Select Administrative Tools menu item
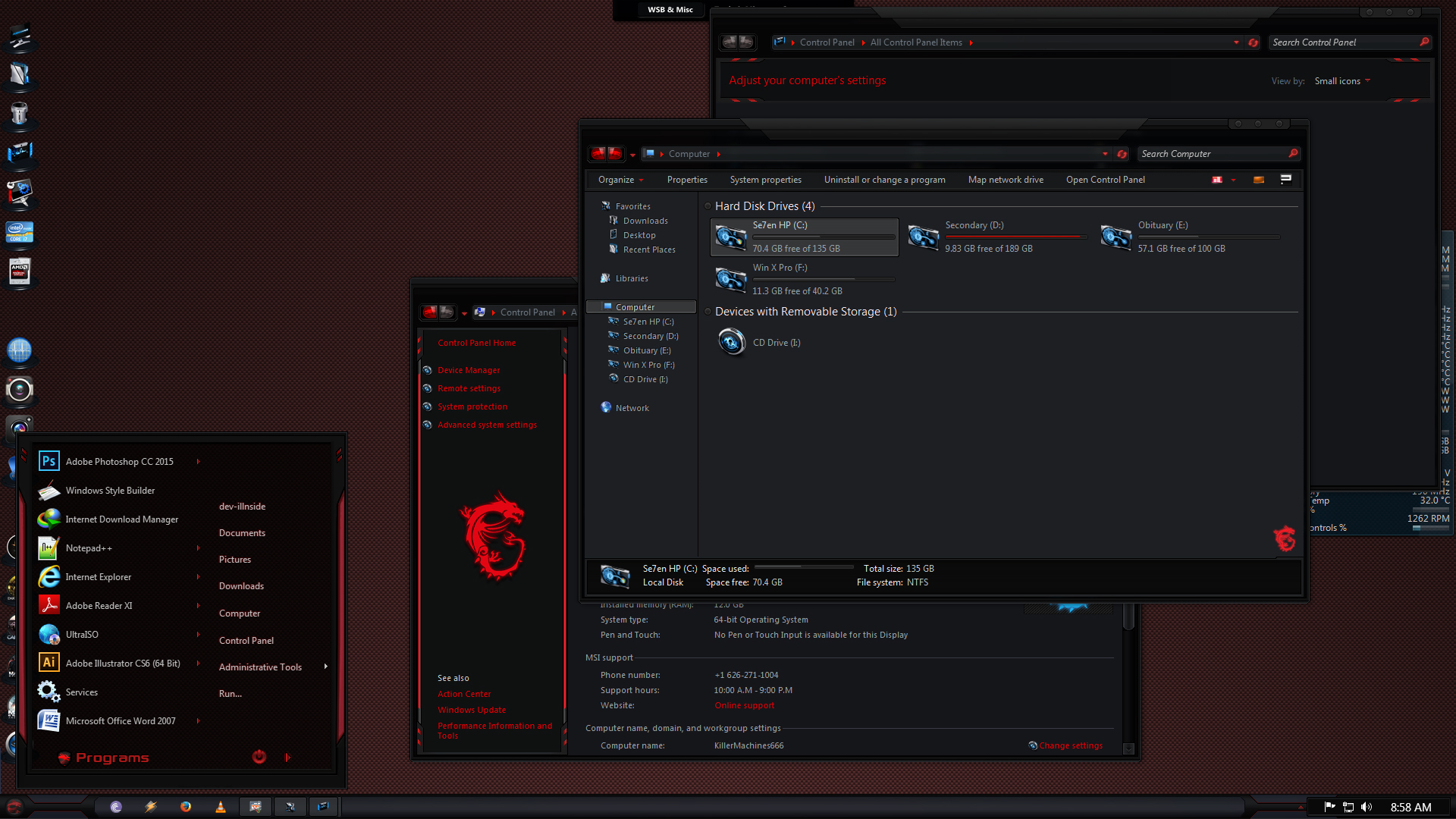The height and width of the screenshot is (819, 1456). click(260, 666)
